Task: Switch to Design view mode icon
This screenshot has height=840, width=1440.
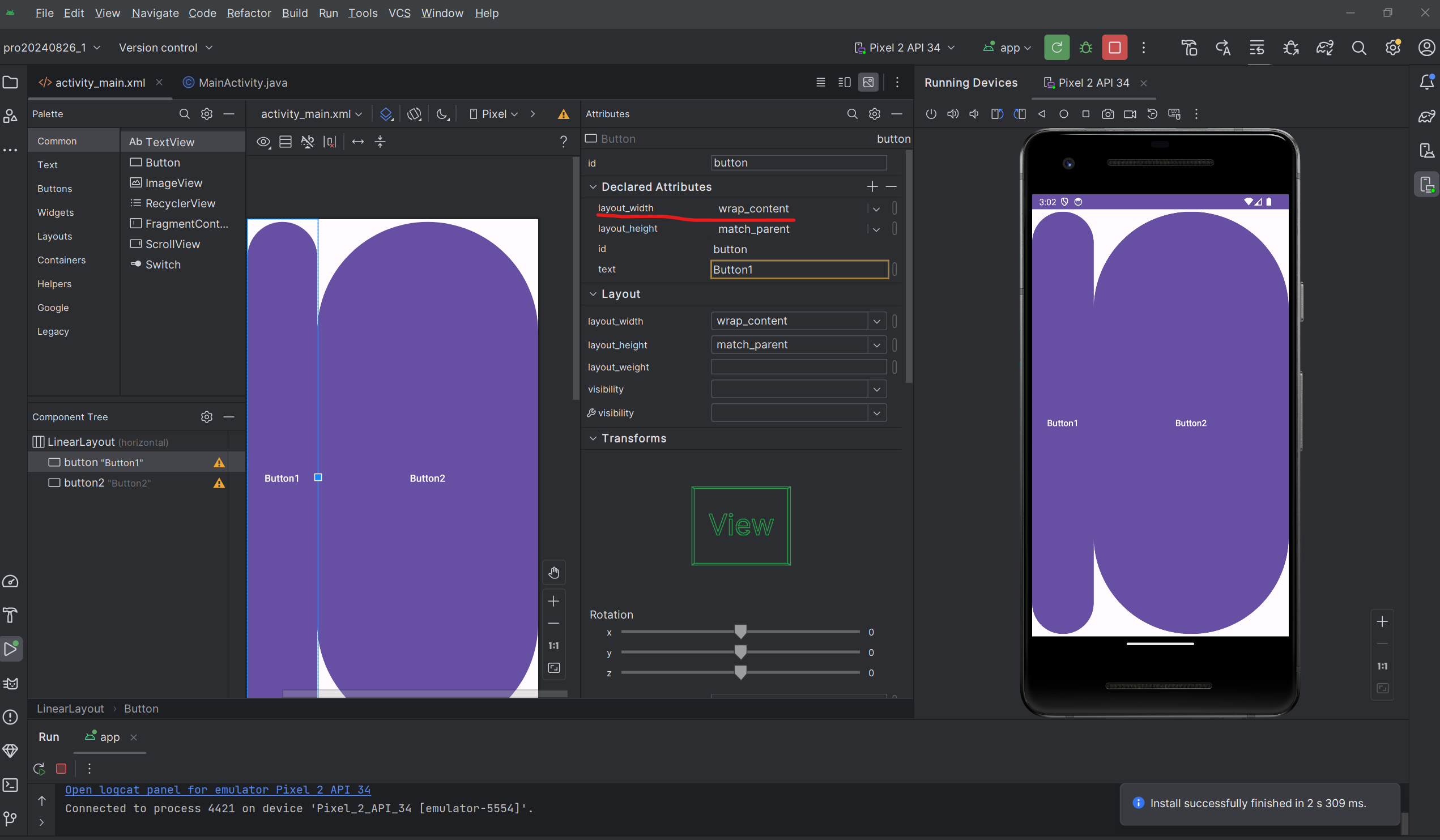Action: pyautogui.click(x=868, y=82)
